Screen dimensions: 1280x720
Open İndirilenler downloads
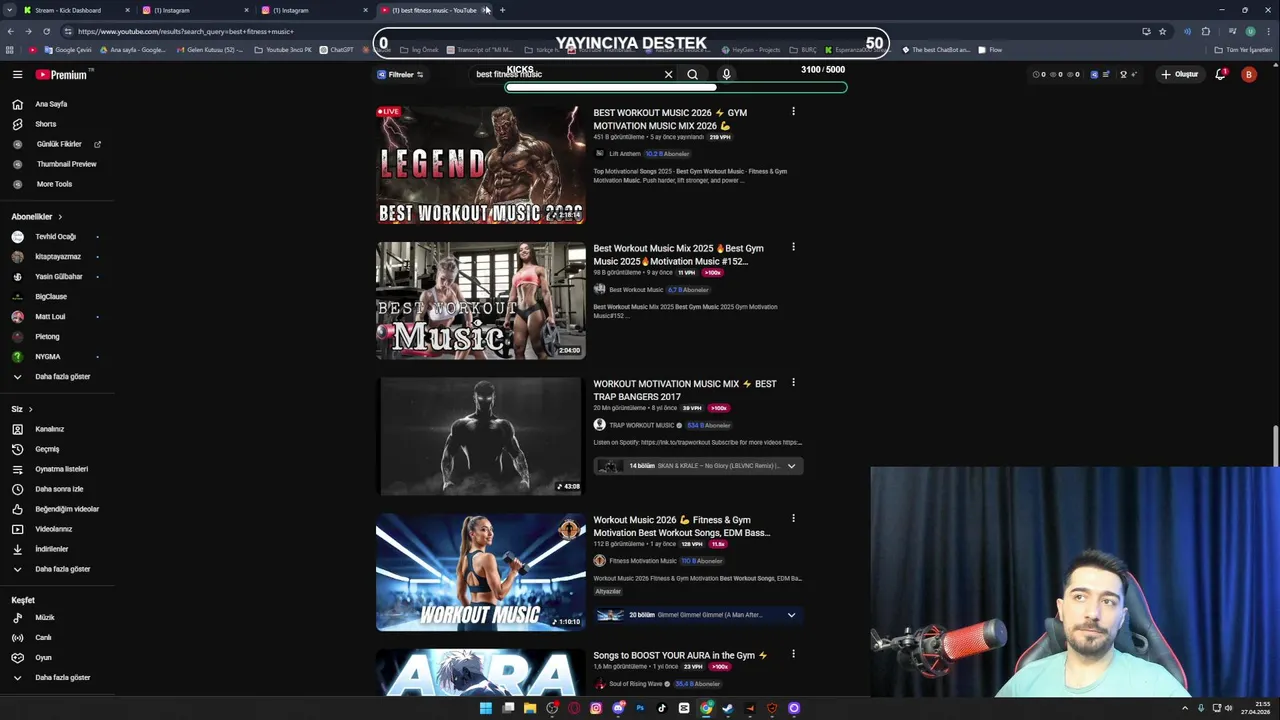[51, 549]
